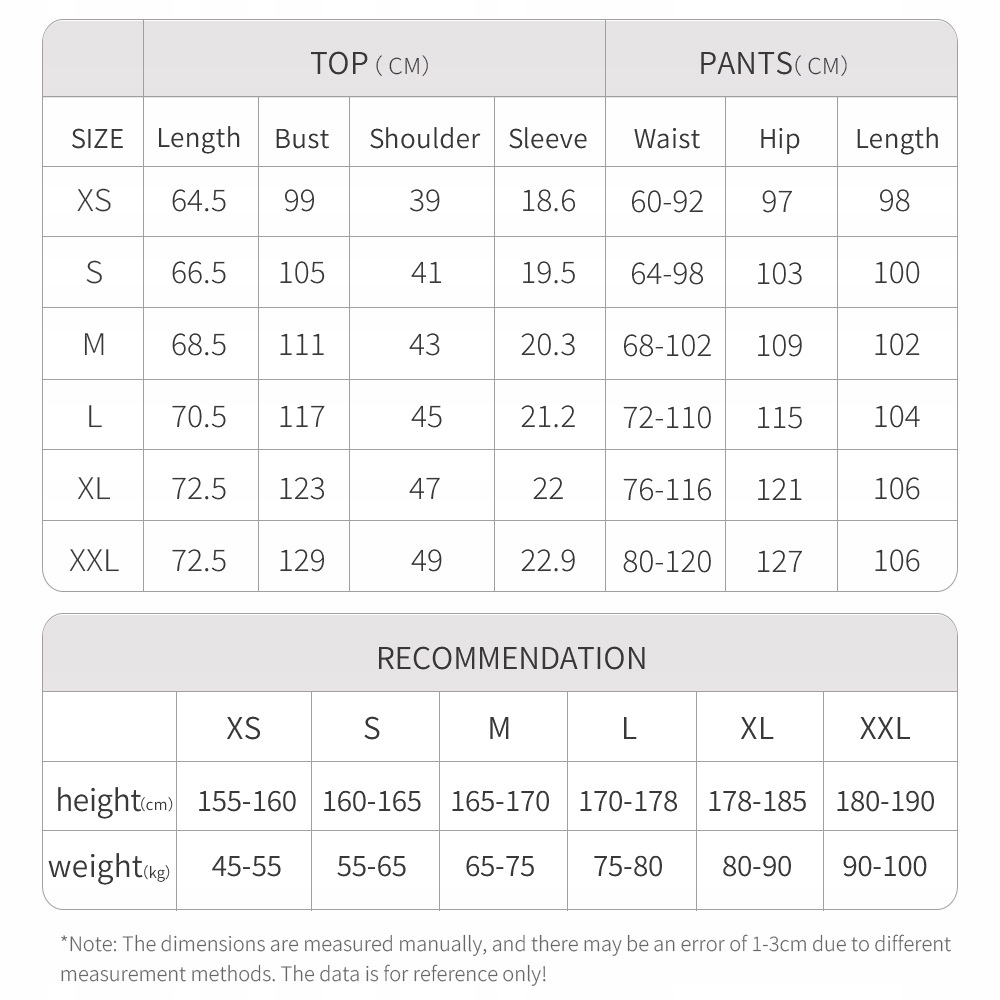Click the Waist column header
The image size is (1000, 1000).
tap(667, 138)
